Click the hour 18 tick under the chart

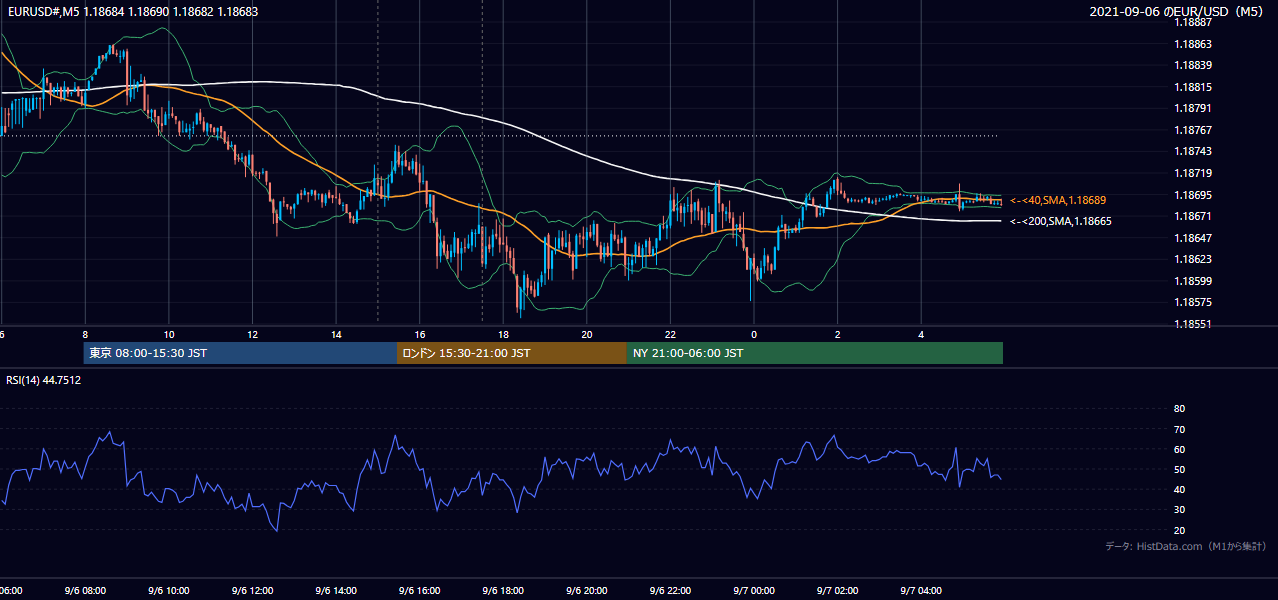[x=503, y=334]
